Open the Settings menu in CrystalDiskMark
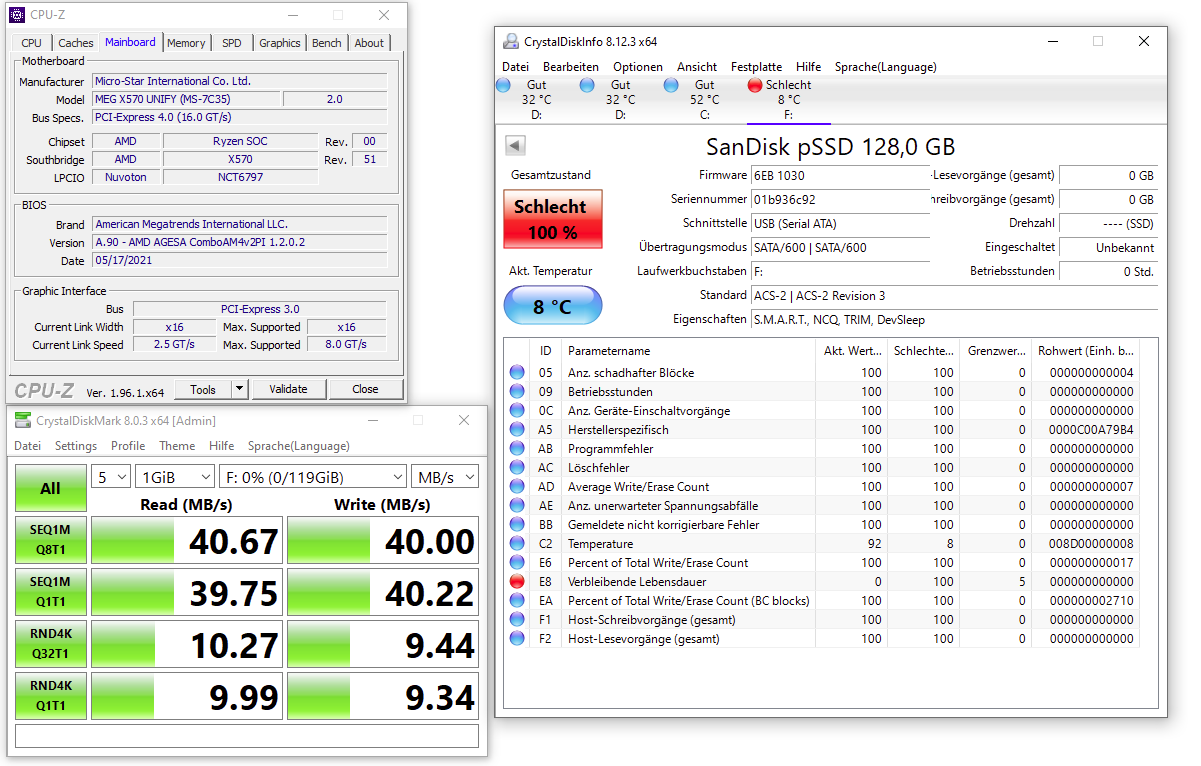 pyautogui.click(x=76, y=446)
